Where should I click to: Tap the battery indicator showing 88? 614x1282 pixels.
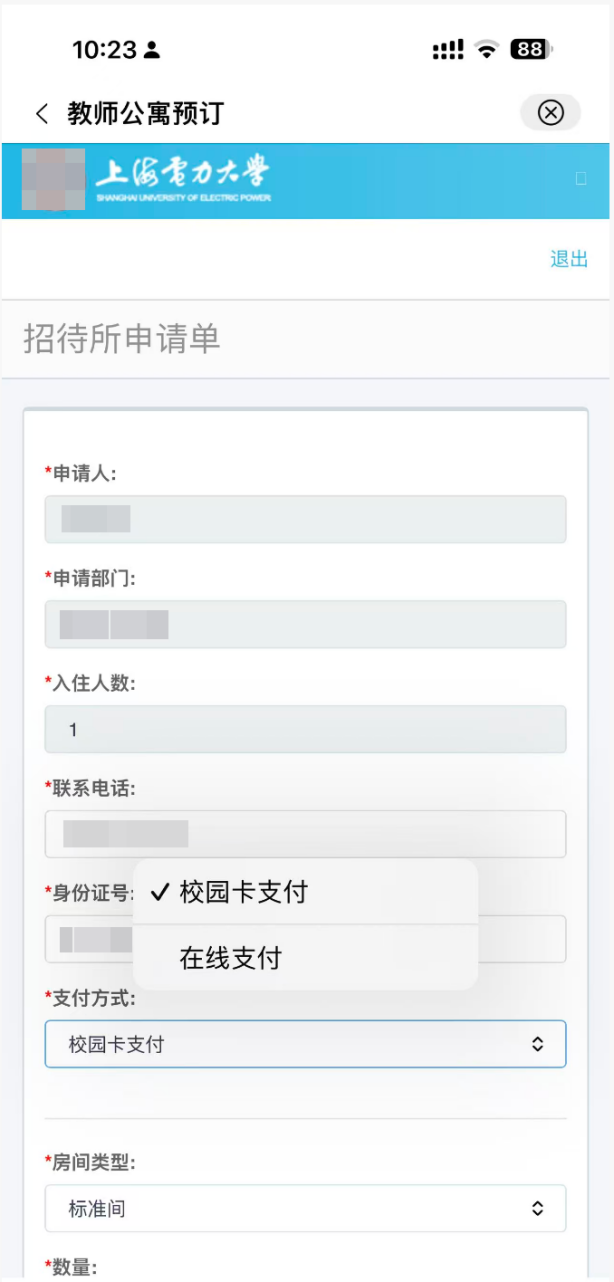click(532, 50)
